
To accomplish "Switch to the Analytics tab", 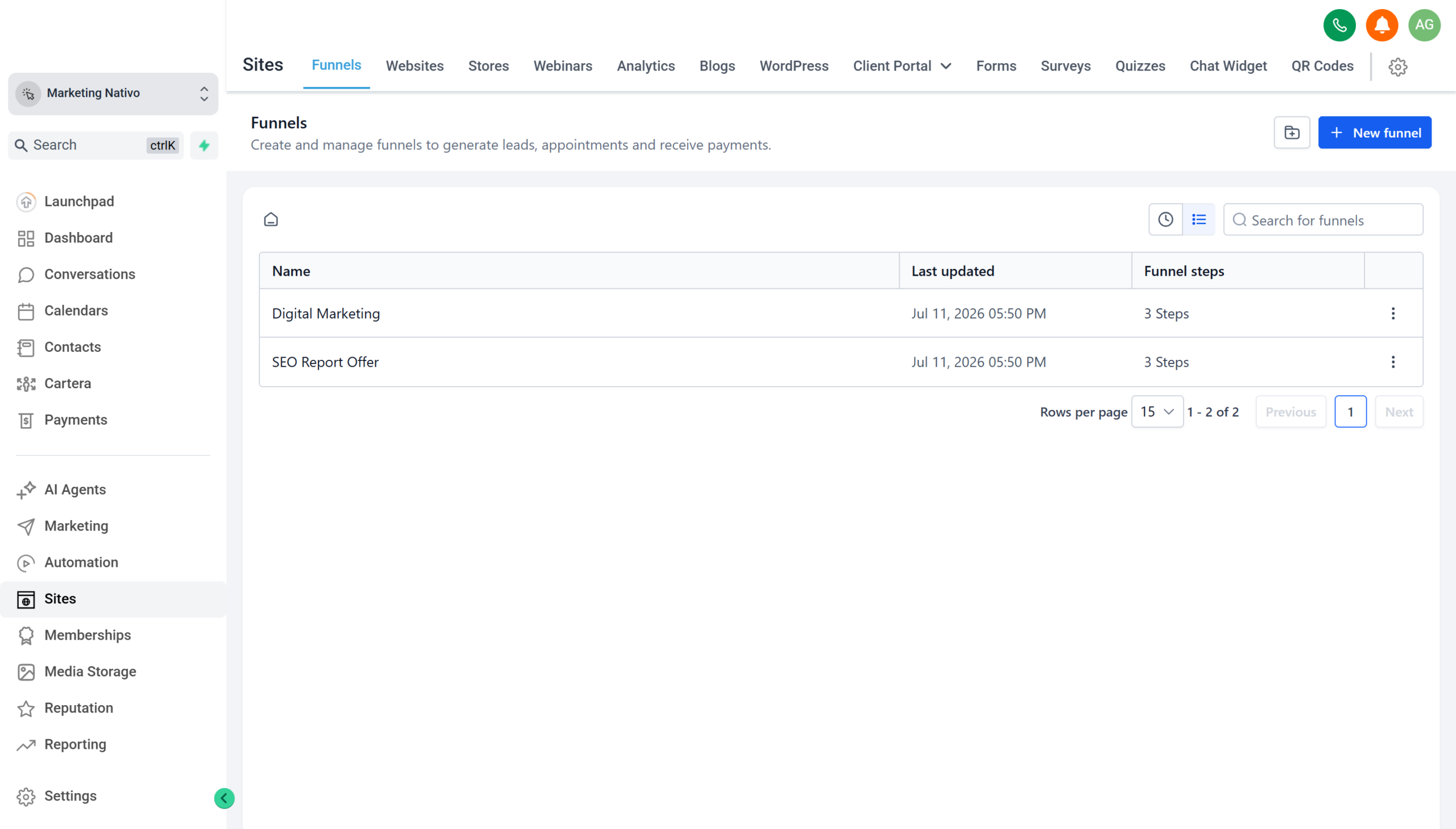I will [646, 66].
